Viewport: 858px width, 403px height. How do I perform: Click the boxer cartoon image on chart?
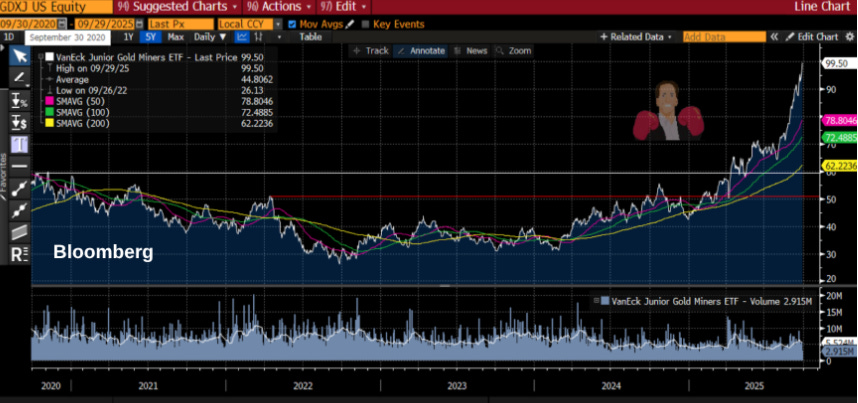pos(668,111)
